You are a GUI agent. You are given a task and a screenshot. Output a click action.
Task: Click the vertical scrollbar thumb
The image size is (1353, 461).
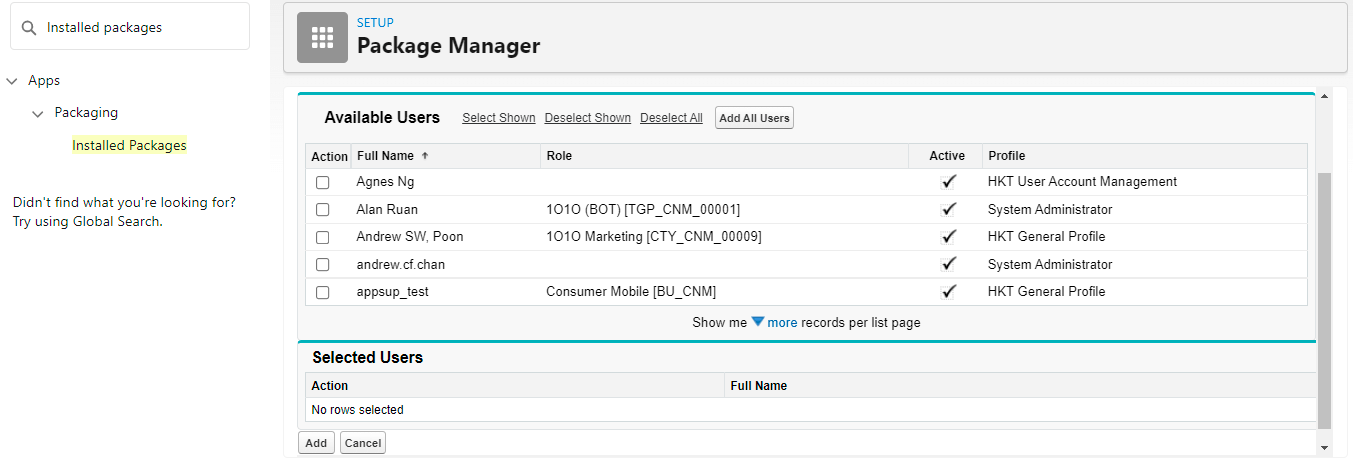click(1324, 300)
